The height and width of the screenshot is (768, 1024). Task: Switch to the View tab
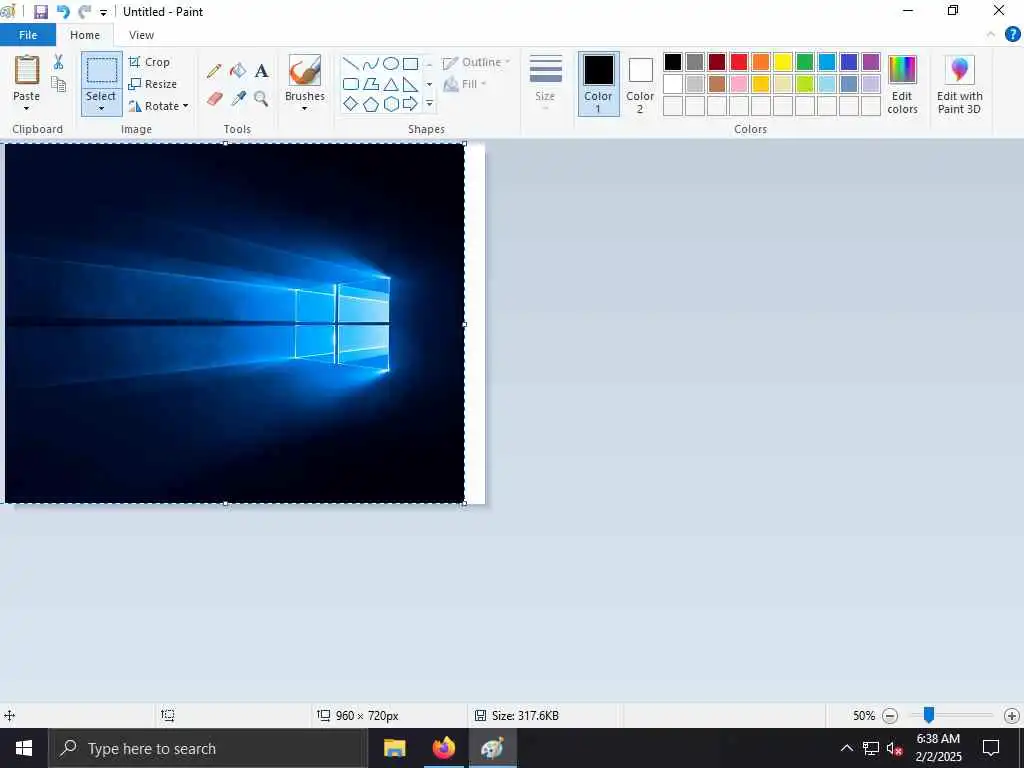[x=141, y=35]
